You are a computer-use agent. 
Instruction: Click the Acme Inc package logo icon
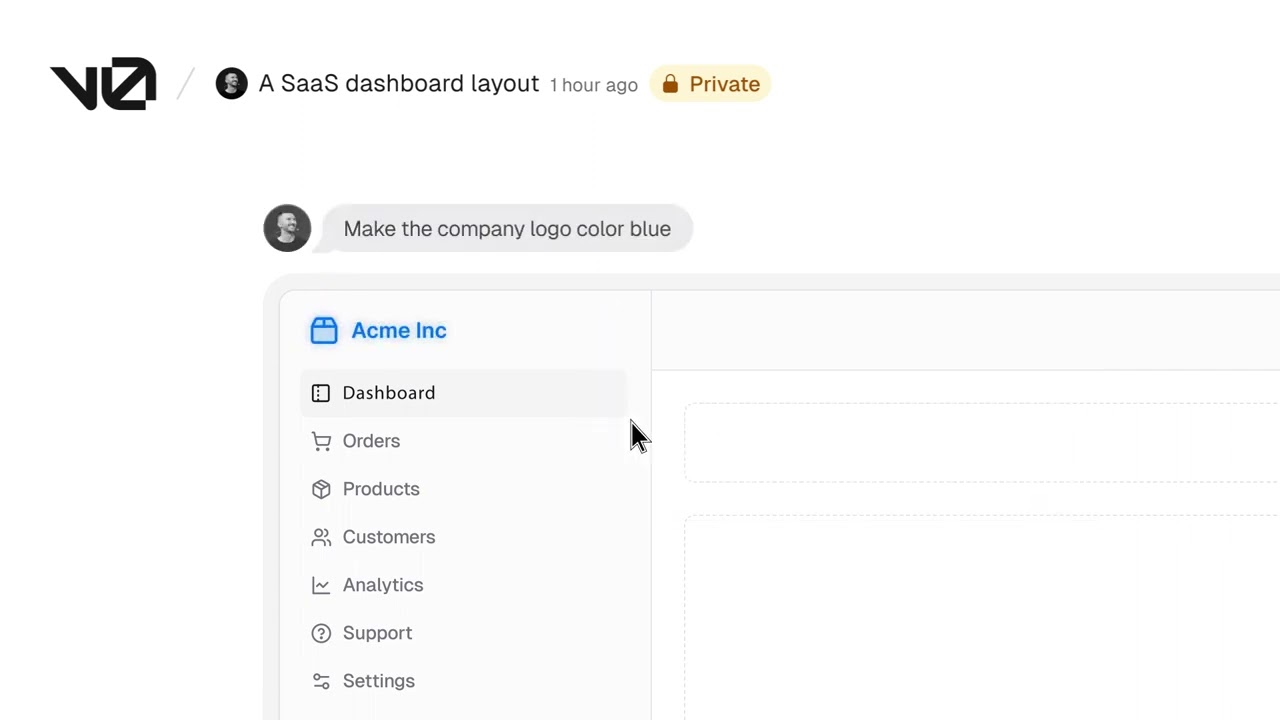(324, 331)
